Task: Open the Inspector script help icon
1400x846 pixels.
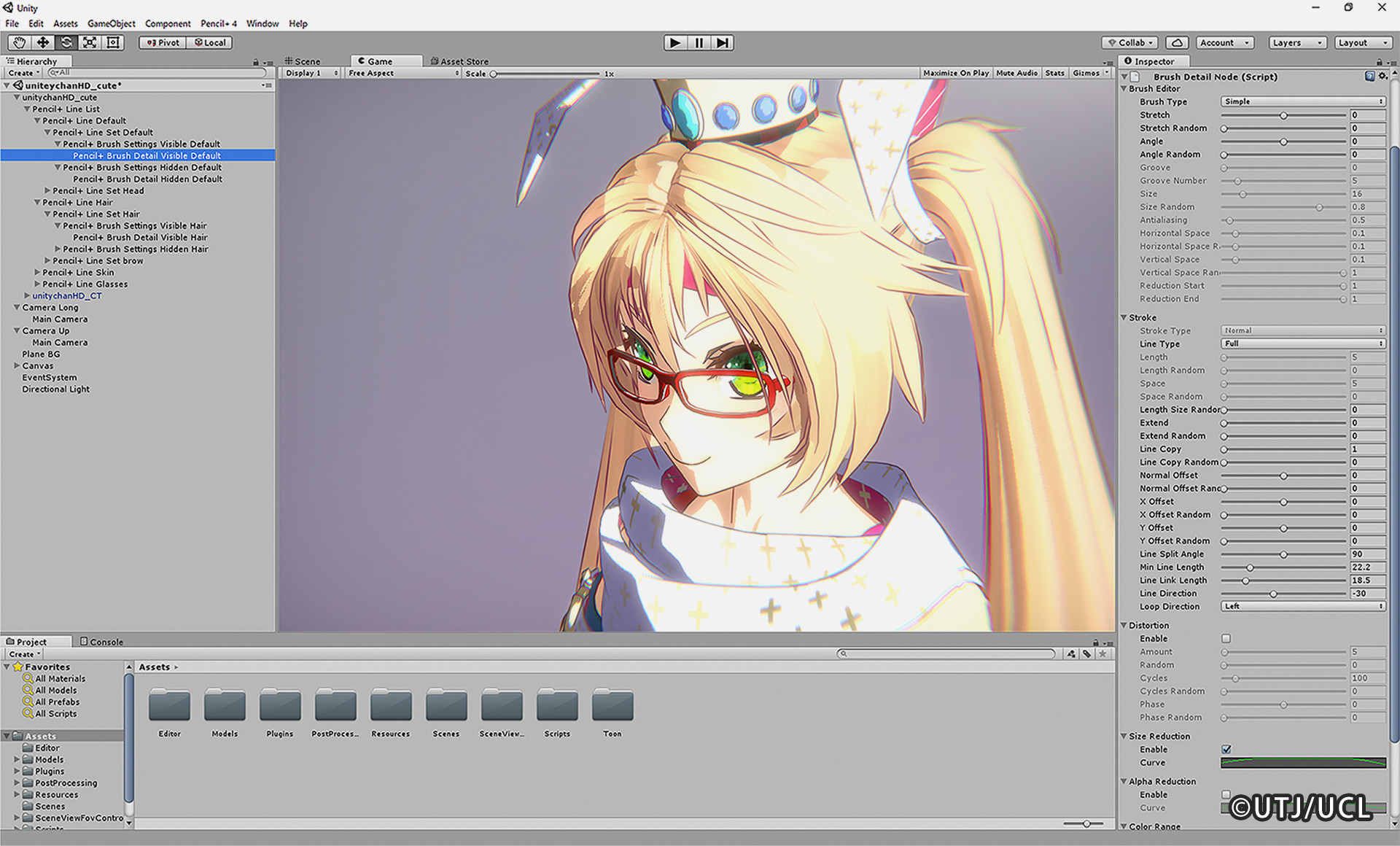Action: pos(1369,76)
